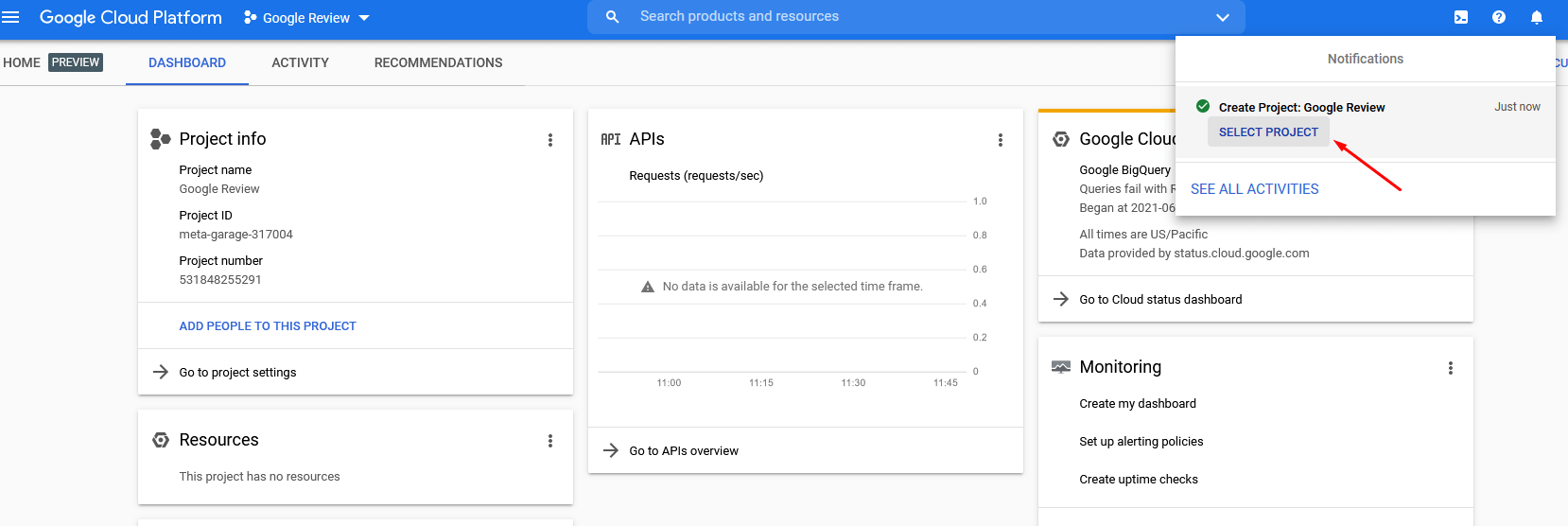Viewport: 1568px width, 526px height.
Task: Open Monitoring card options menu
Action: (1451, 368)
